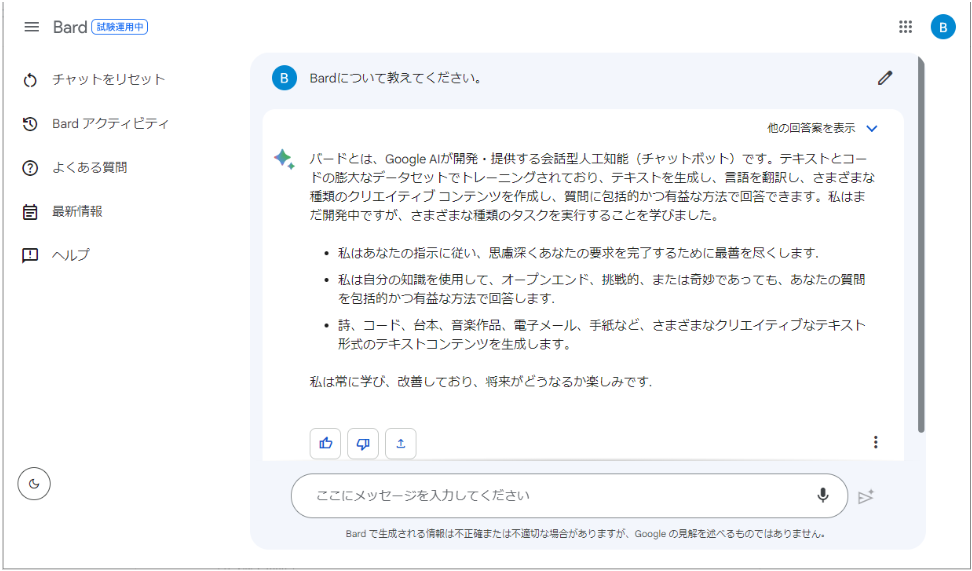Start voice input with microphone

point(823,495)
